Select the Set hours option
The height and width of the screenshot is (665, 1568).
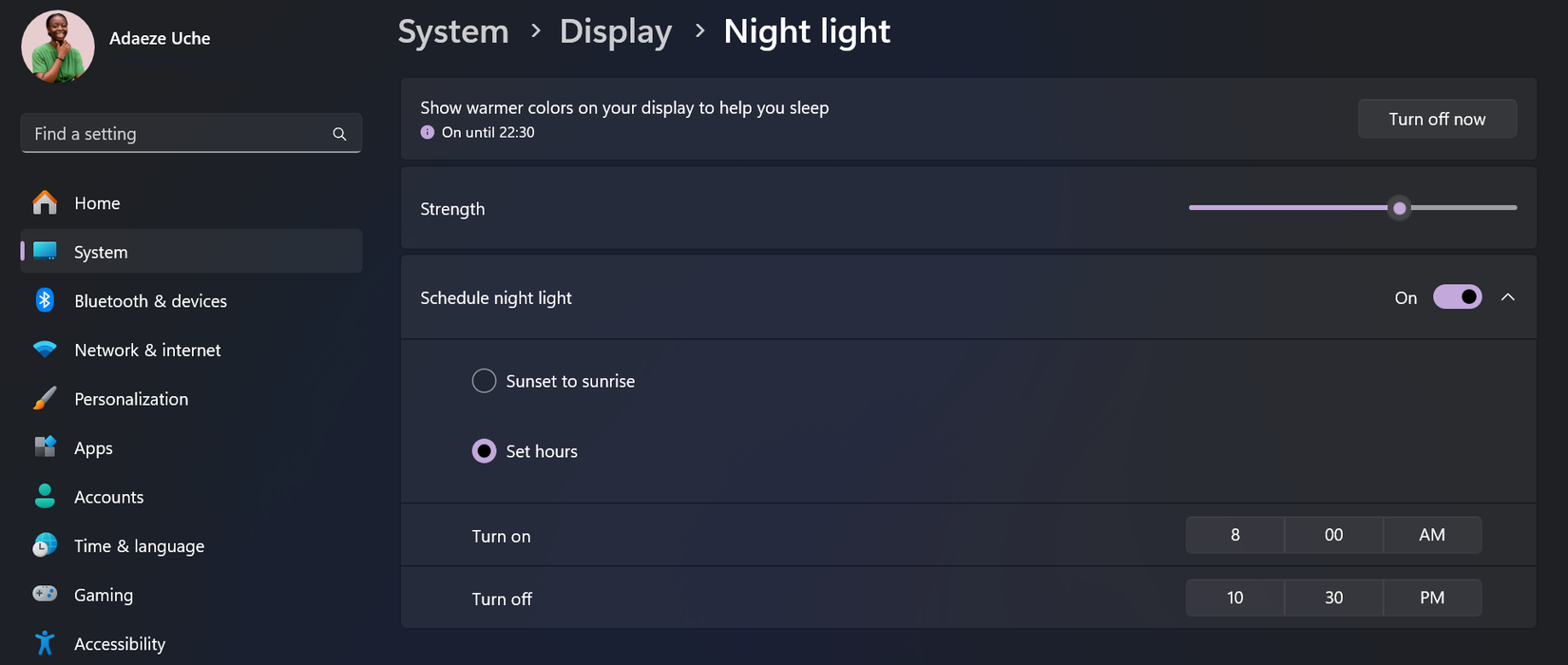click(484, 450)
